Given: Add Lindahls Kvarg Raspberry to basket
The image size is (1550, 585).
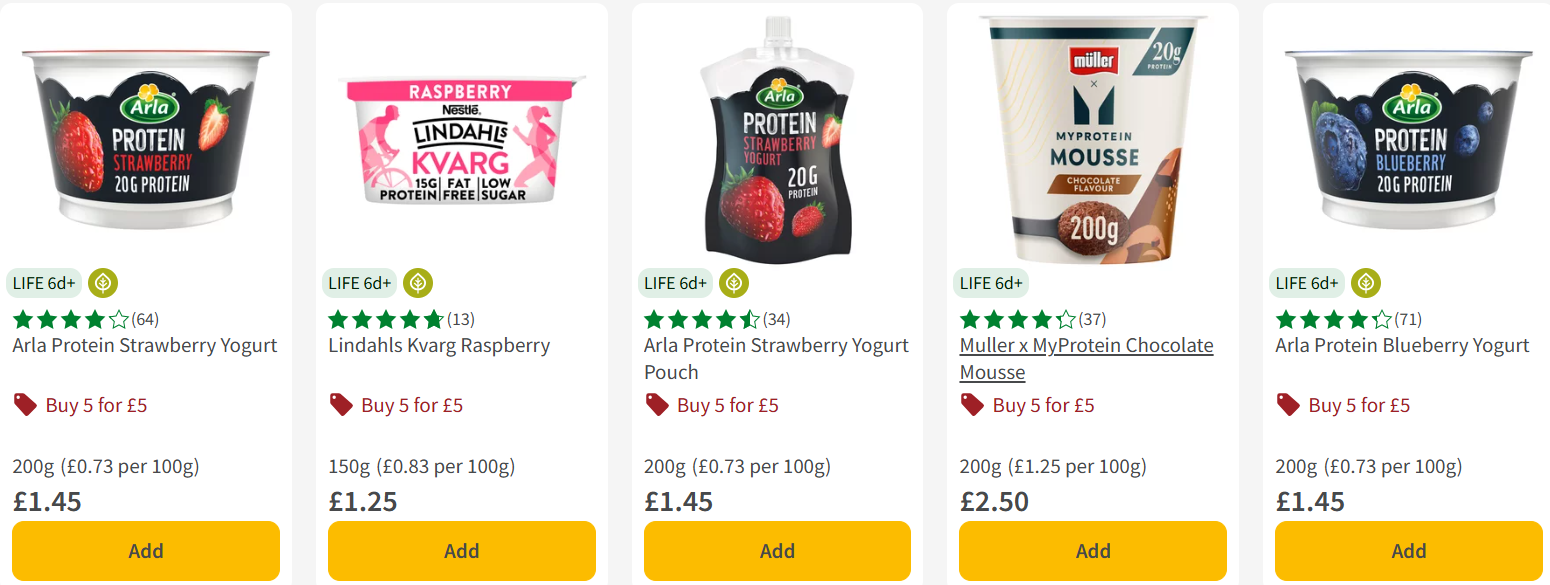Looking at the screenshot, I should click(462, 551).
